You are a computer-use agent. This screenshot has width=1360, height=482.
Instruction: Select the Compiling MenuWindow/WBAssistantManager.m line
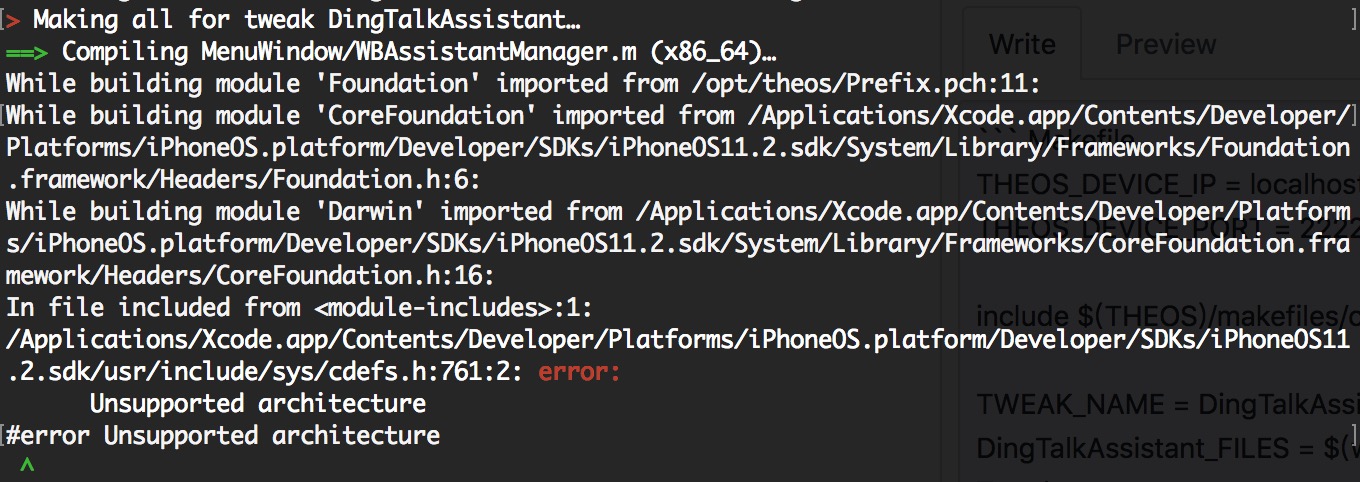tap(420, 51)
